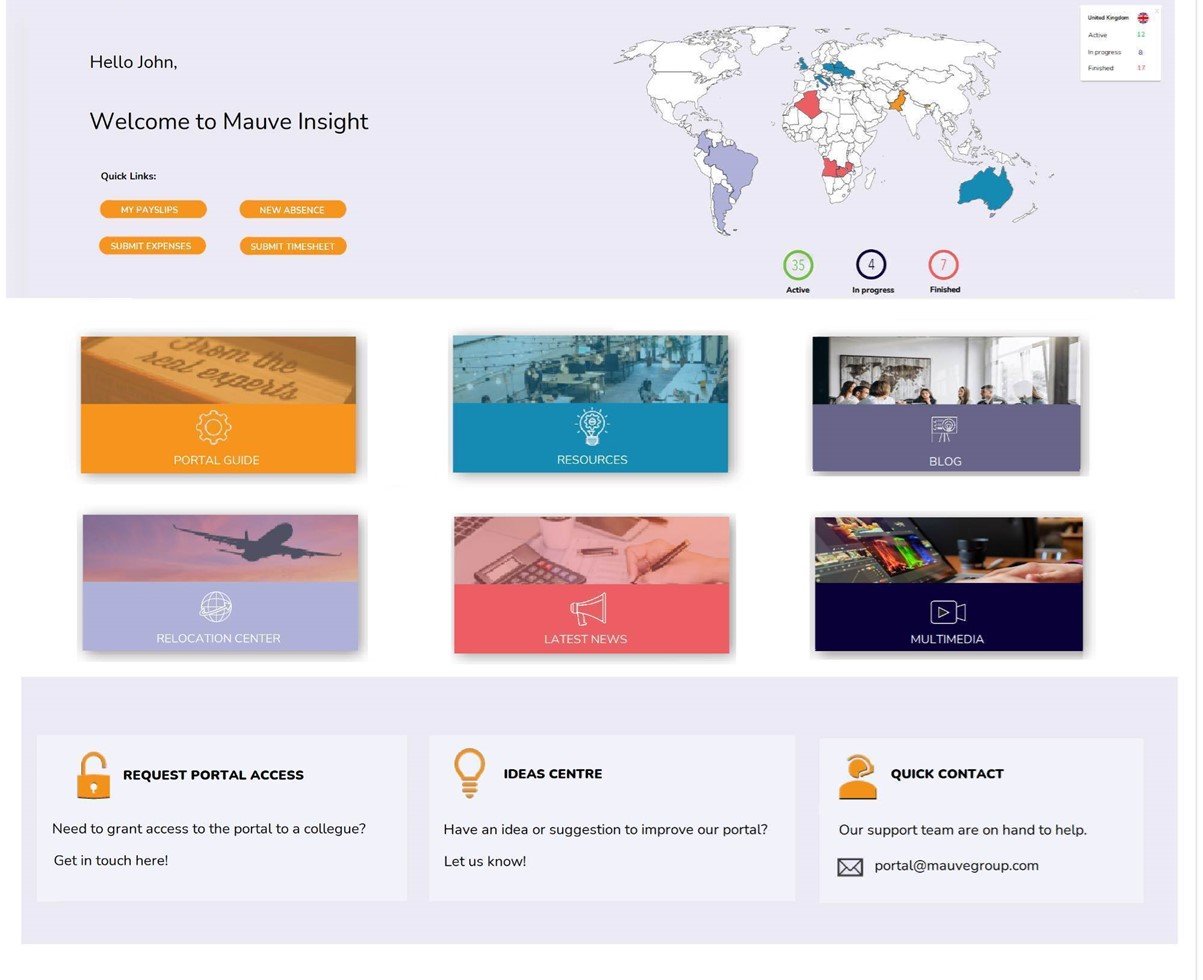Open Submit Expenses quick link
Viewport: 1203px width, 980px height.
[x=152, y=246]
